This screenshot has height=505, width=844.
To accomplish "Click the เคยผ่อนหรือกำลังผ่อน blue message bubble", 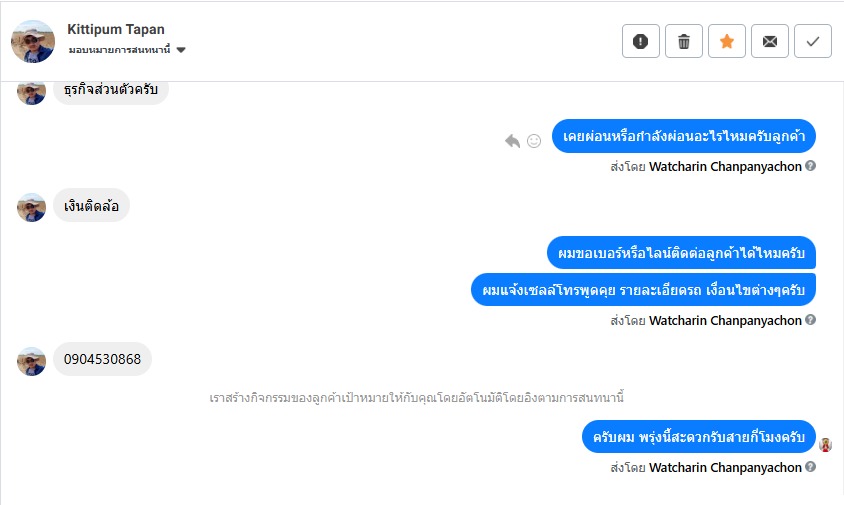I will 684,136.
